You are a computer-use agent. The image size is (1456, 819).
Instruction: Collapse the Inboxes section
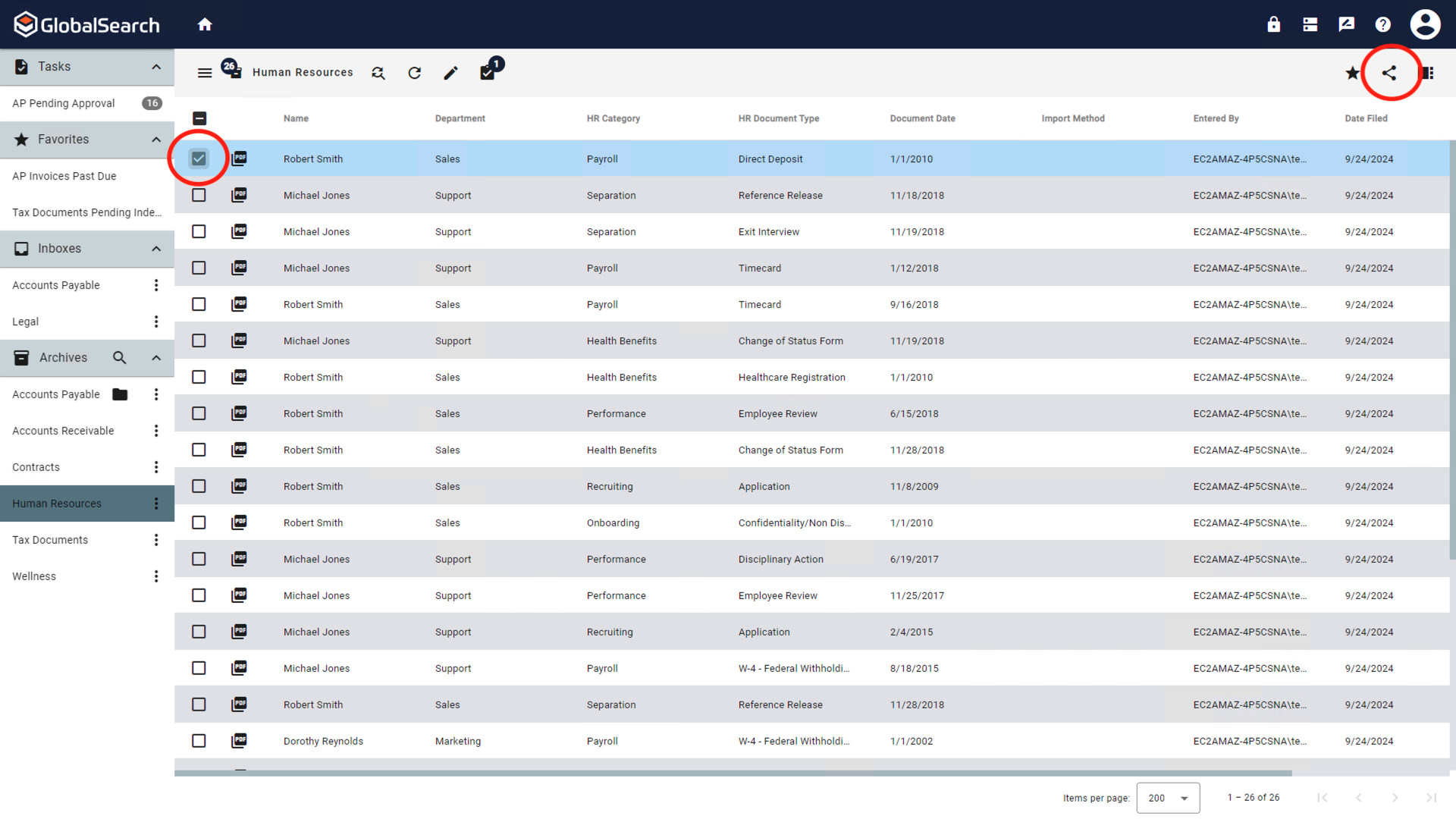156,249
